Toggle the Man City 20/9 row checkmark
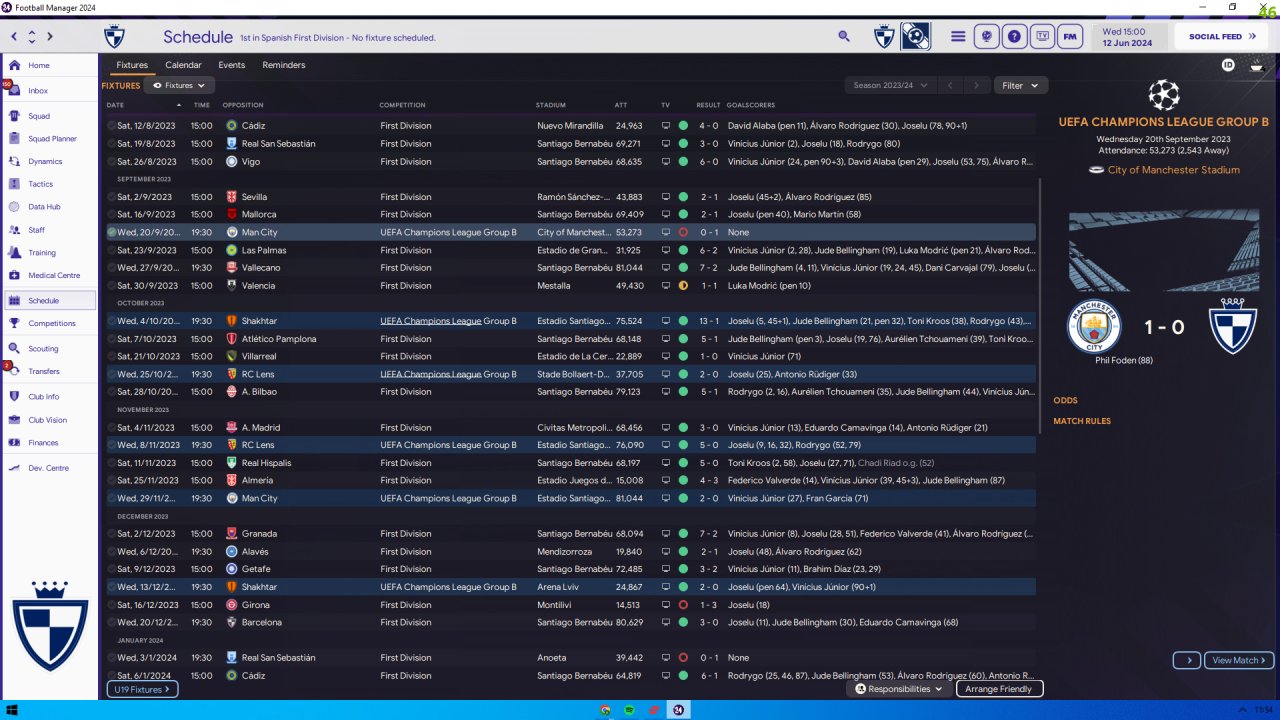The width and height of the screenshot is (1280, 720). [x=112, y=232]
